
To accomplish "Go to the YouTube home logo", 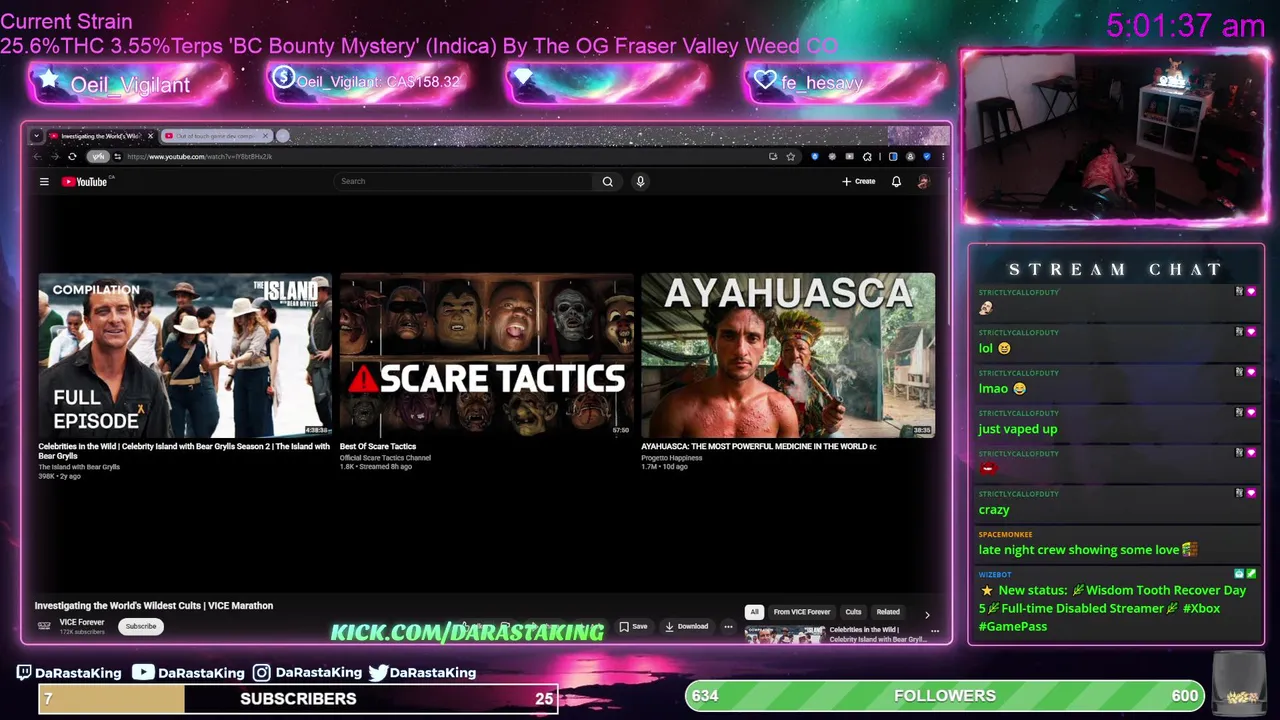I will point(85,181).
